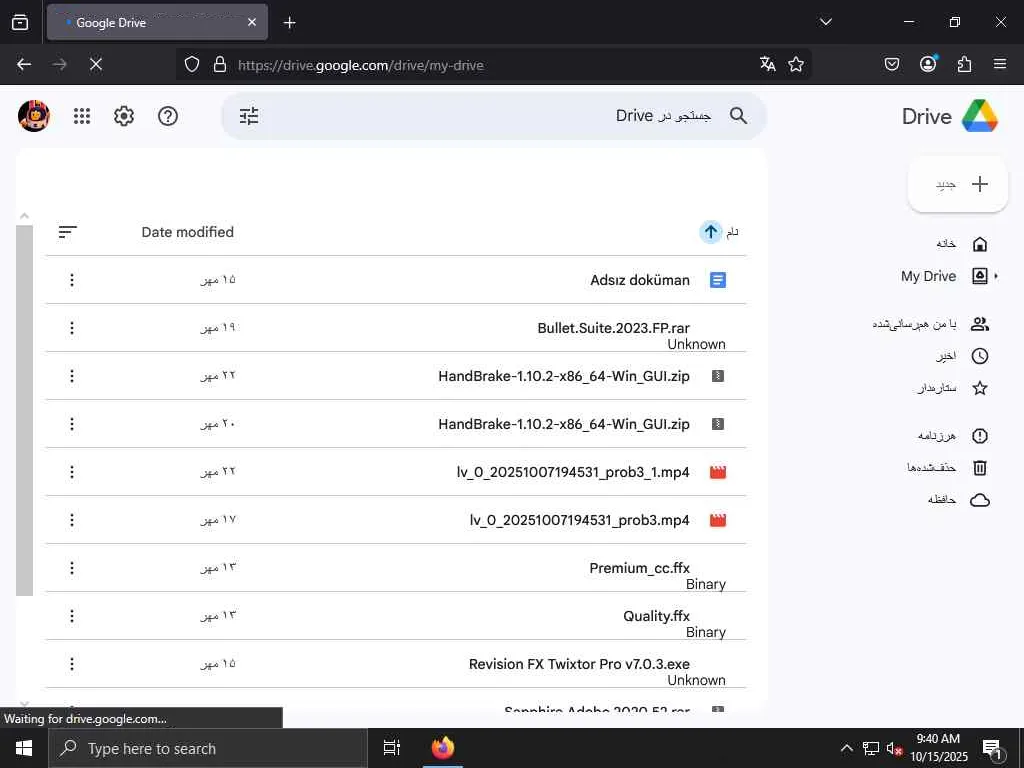Click the New (جدید) plus button
1024x768 pixels.
[958, 184]
